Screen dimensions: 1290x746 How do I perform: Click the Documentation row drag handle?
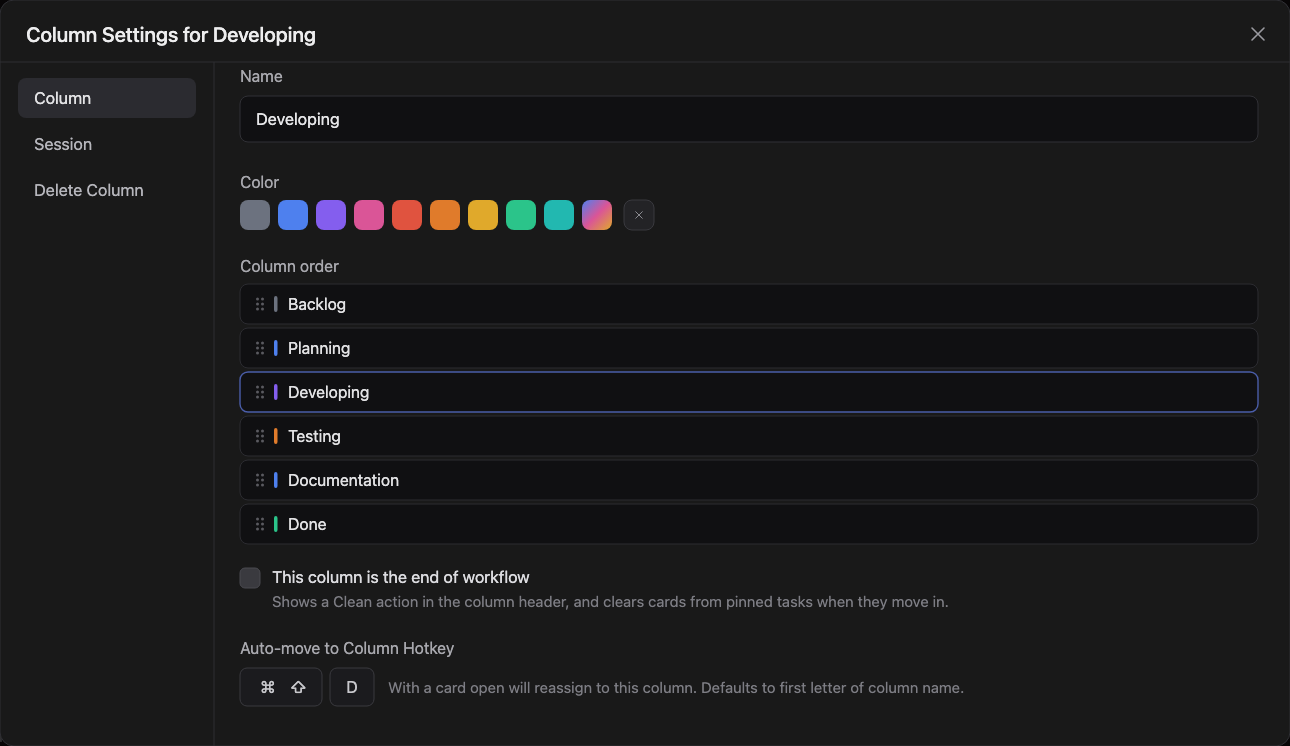[x=260, y=480]
